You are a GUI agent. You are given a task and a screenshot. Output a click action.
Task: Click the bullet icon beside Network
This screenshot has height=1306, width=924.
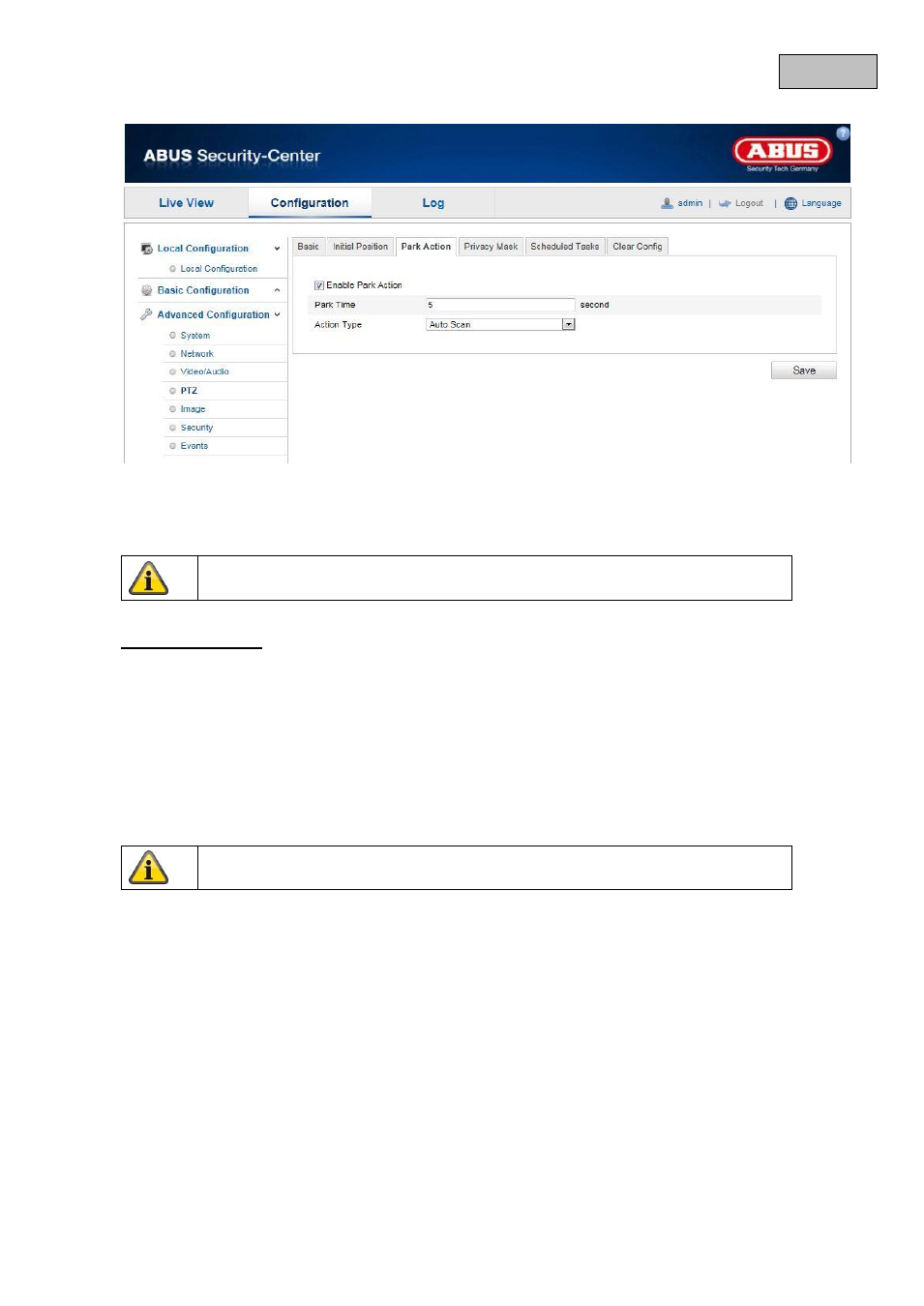coord(172,354)
